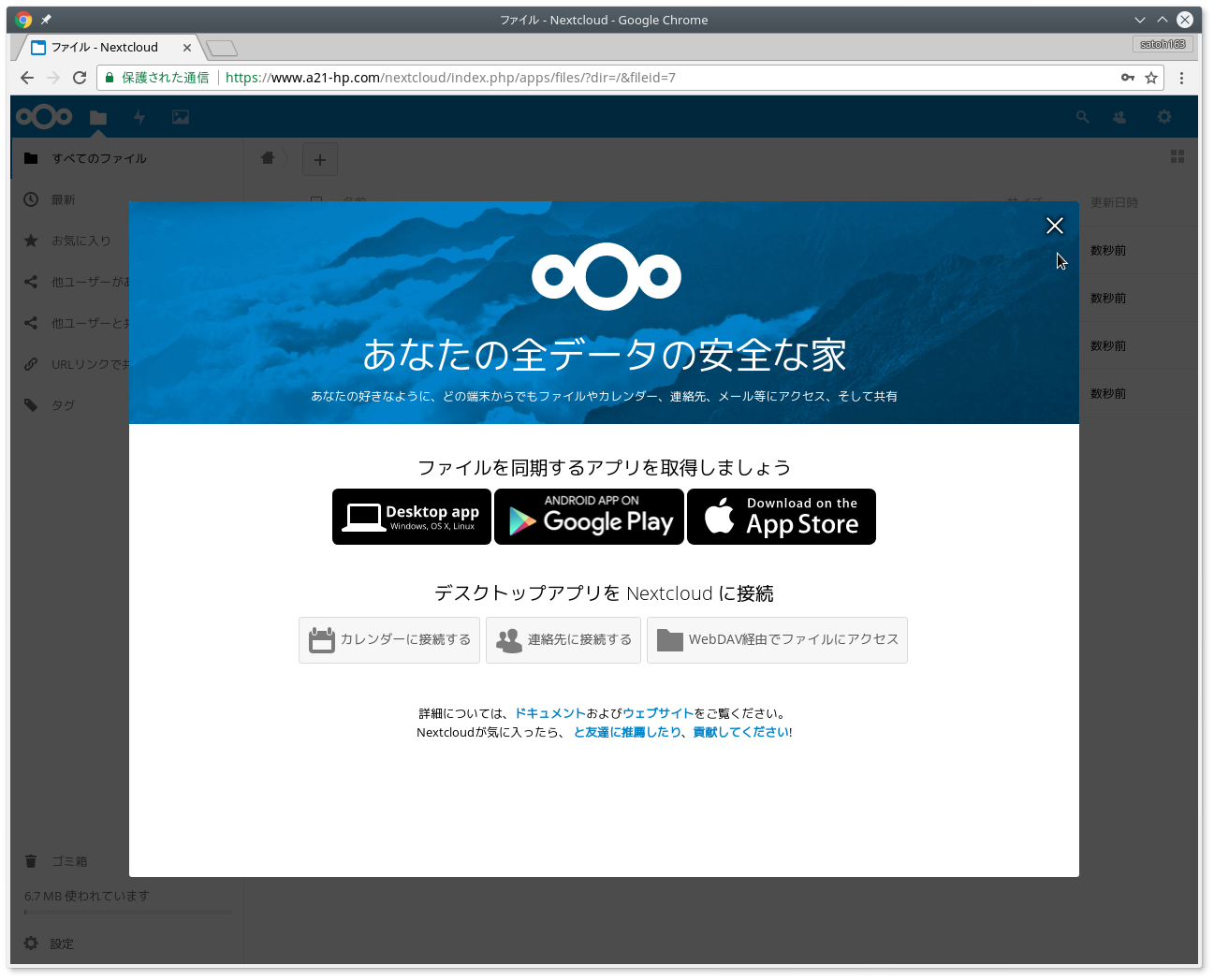The width and height of the screenshot is (1214, 980).
Task: Get the Android app on Google Play
Action: [x=590, y=517]
